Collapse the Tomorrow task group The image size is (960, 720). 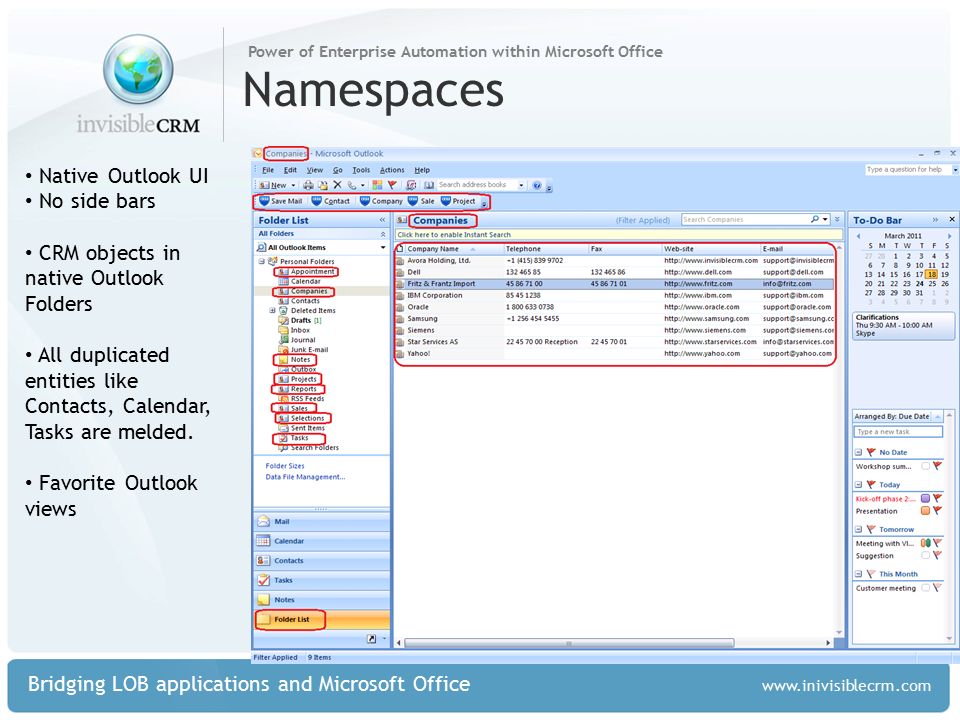click(858, 530)
